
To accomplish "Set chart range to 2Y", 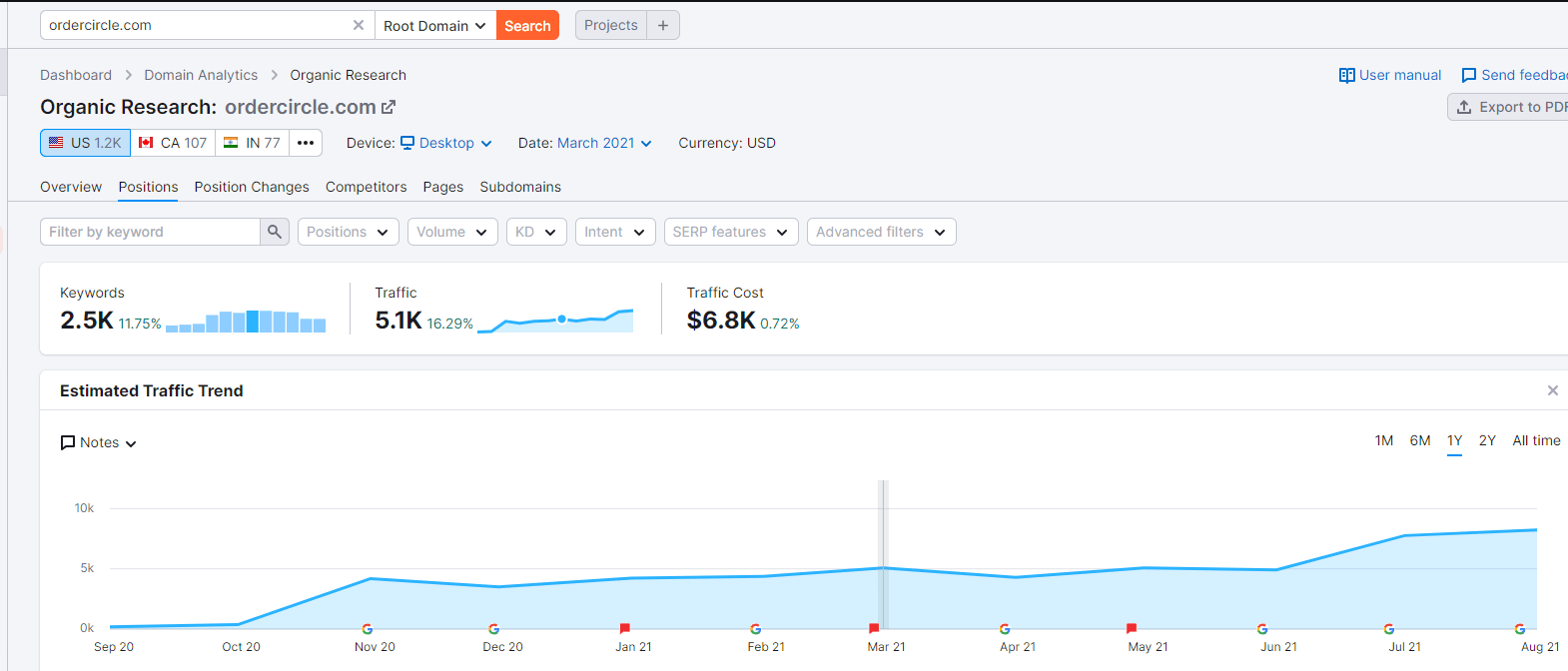I will (1488, 440).
